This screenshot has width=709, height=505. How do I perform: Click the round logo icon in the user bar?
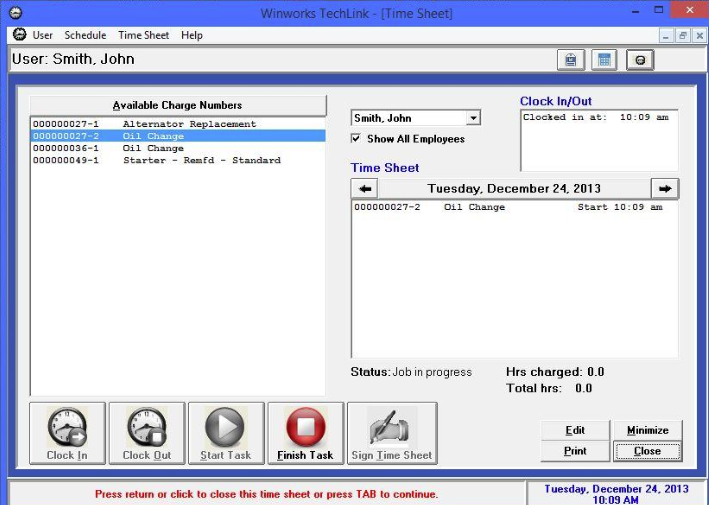pyautogui.click(x=640, y=60)
